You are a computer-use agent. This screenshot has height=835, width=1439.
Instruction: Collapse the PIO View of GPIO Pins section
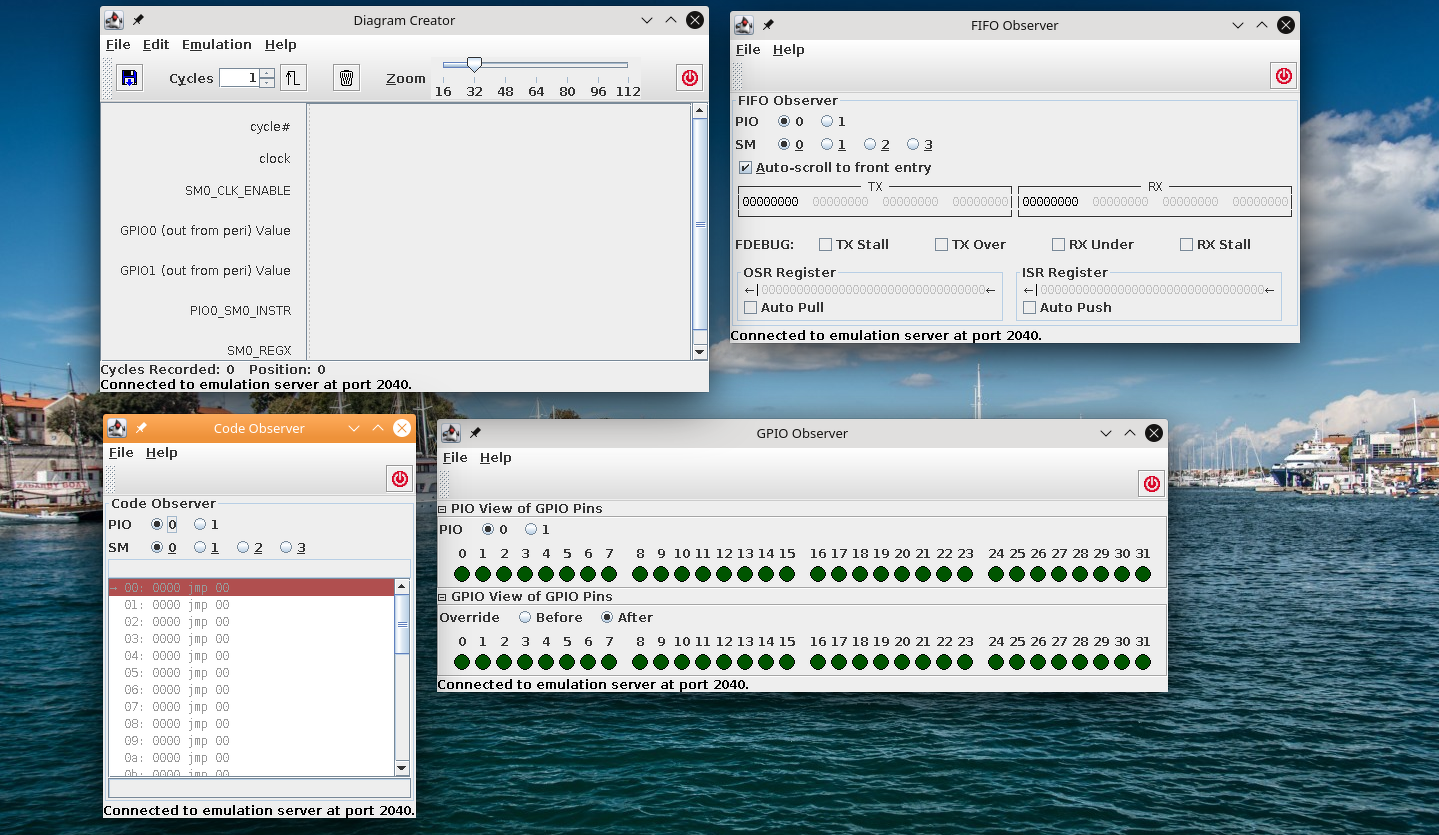[x=443, y=509]
